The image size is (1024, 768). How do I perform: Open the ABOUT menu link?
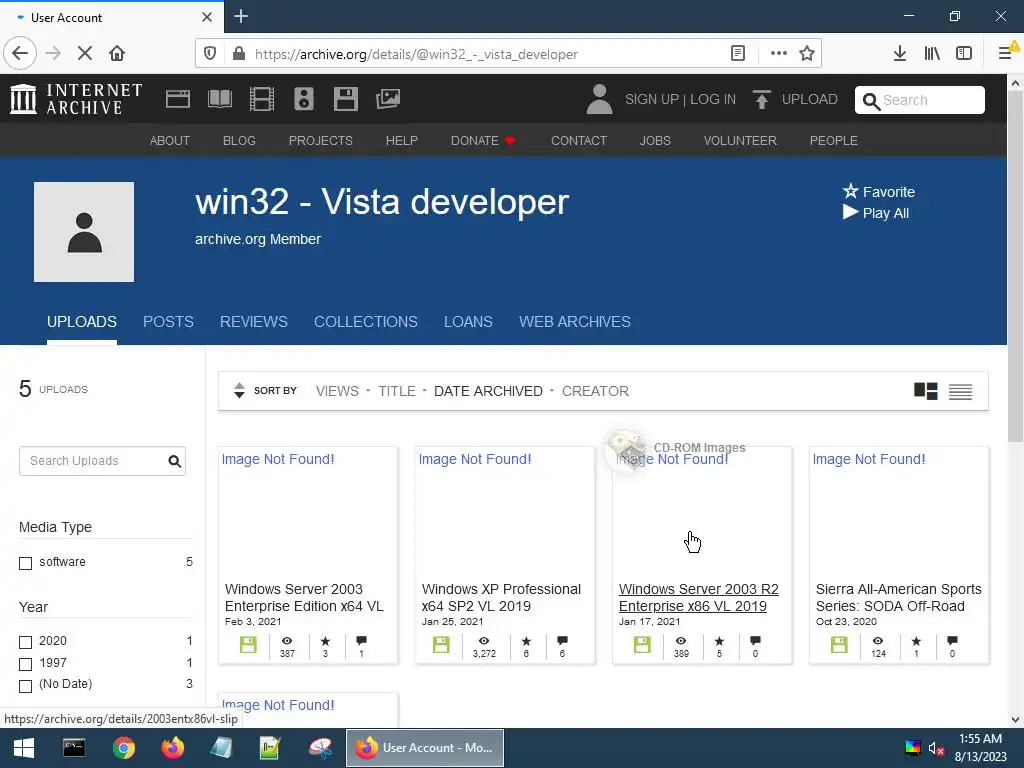[170, 140]
